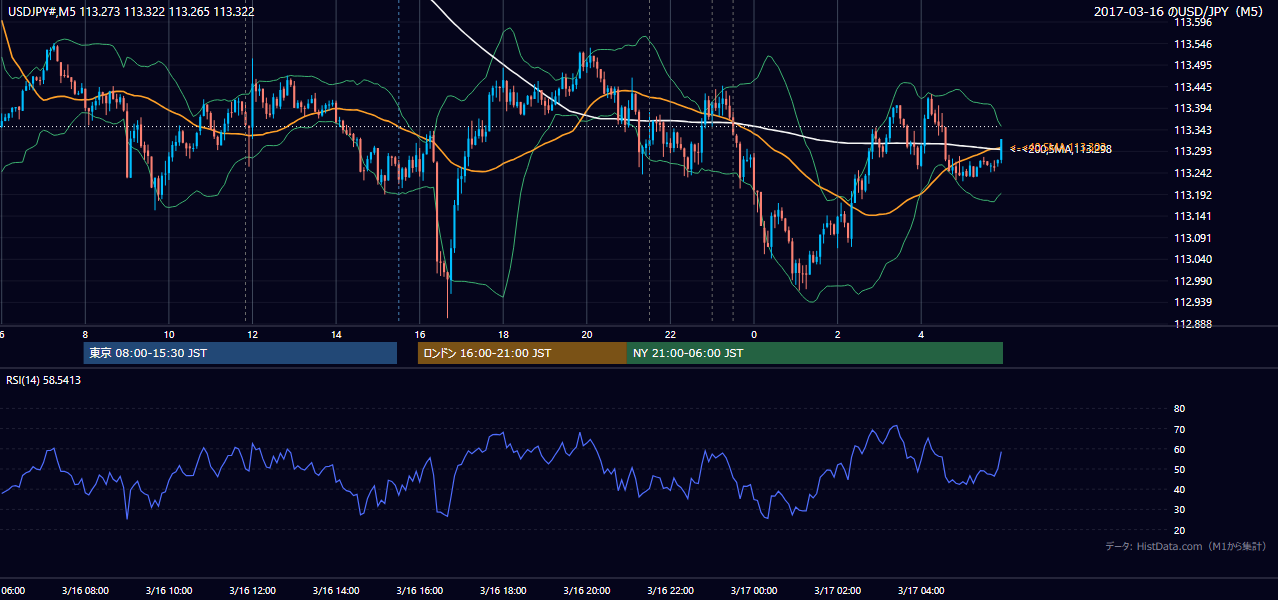Click RSI axis level 40
Image resolution: width=1278 pixels, height=600 pixels.
tap(1180, 489)
